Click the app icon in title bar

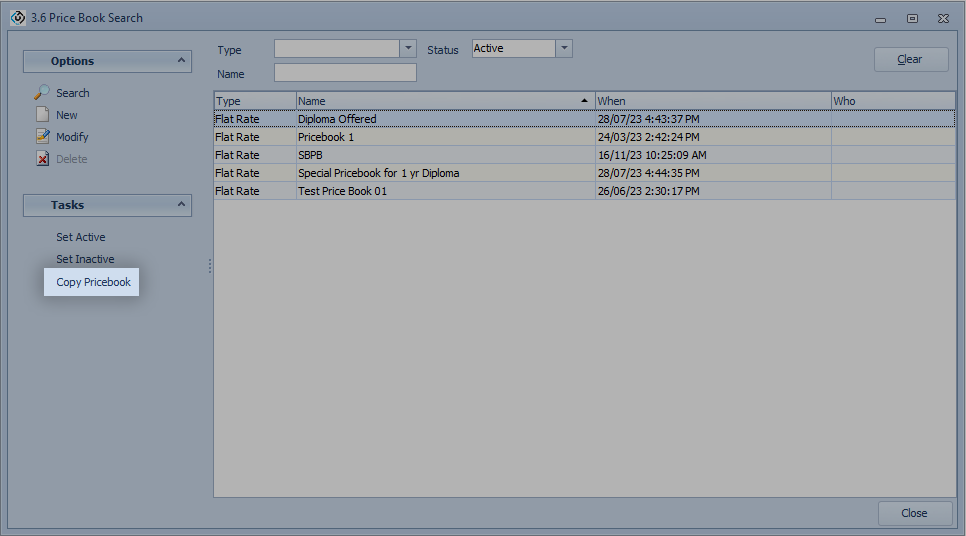pos(17,17)
